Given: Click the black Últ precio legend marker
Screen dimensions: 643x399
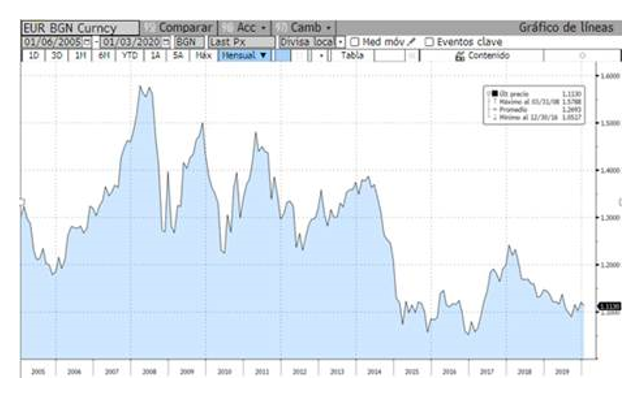Looking at the screenshot, I should [x=495, y=94].
